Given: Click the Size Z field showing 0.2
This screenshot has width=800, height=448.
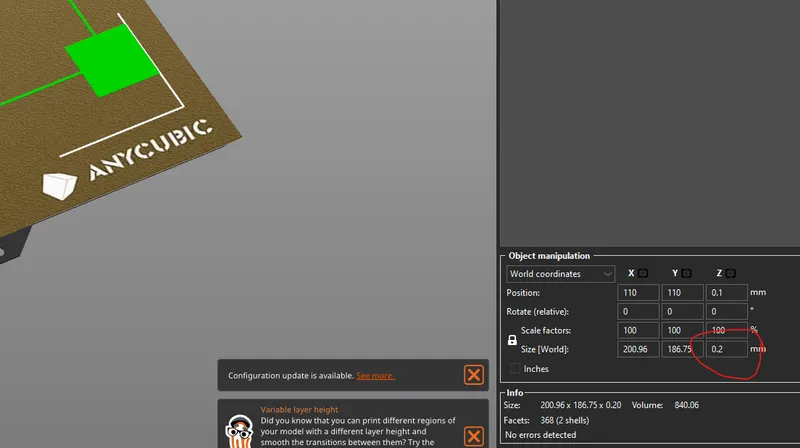Looking at the screenshot, I should (x=726, y=349).
